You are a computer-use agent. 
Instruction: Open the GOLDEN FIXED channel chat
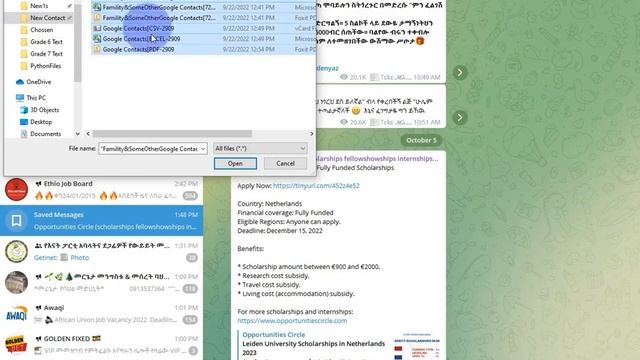pyautogui.click(x=101, y=344)
